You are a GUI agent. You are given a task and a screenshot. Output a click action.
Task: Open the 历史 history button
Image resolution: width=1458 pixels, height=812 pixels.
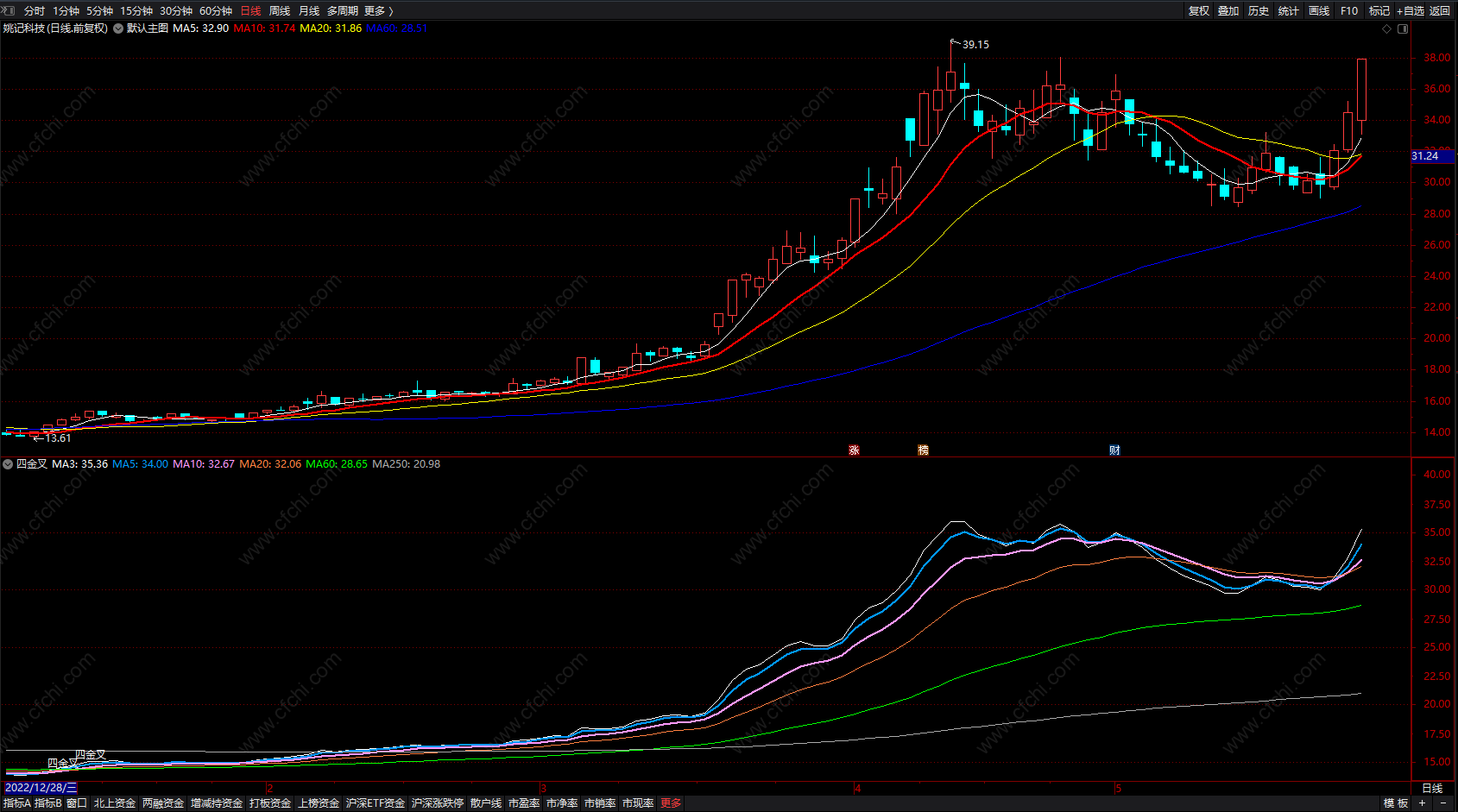pyautogui.click(x=1259, y=11)
